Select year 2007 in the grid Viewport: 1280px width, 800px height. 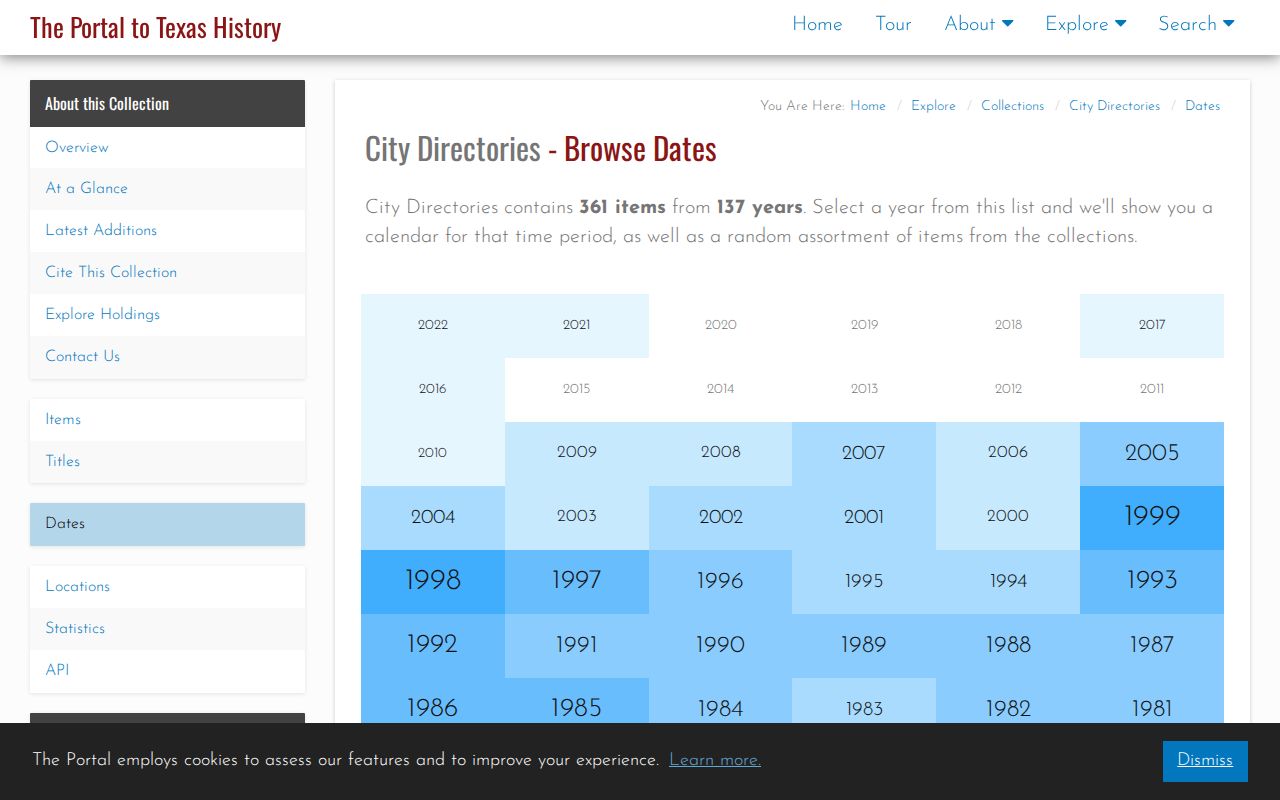(864, 453)
